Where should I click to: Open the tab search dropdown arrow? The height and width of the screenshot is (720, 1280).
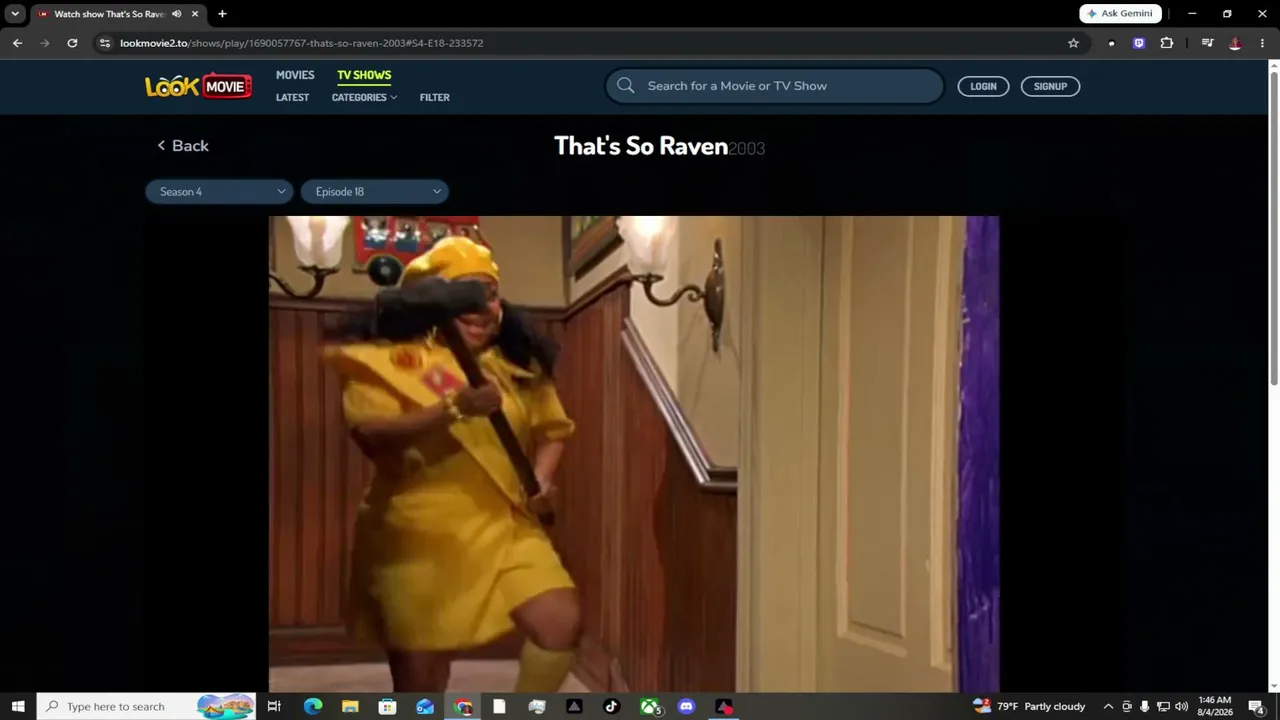point(15,14)
